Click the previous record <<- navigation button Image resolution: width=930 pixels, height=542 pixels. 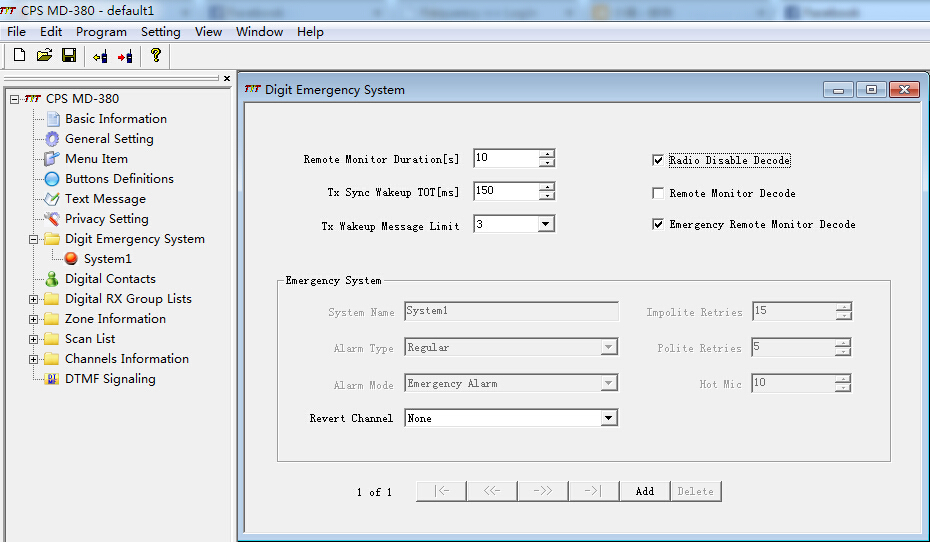(492, 491)
